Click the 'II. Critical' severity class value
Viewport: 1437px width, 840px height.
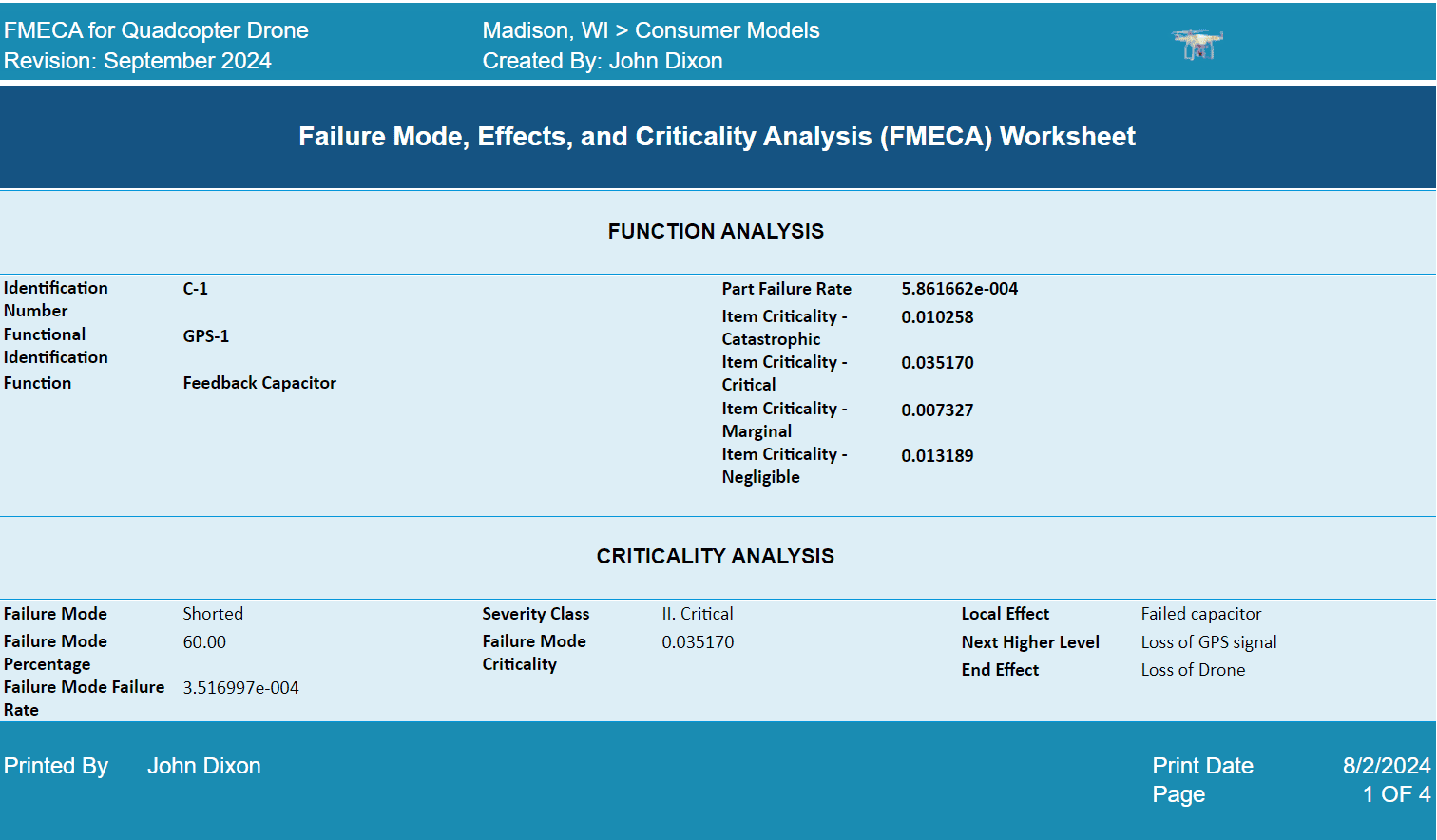697,614
